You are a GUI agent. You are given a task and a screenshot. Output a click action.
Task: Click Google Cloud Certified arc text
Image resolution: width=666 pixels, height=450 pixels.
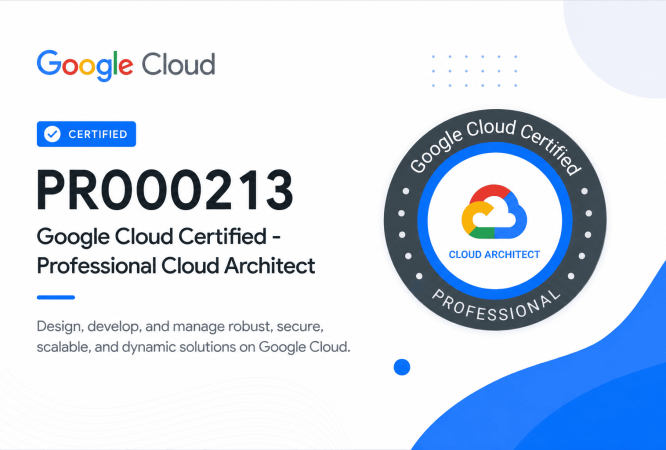click(495, 144)
